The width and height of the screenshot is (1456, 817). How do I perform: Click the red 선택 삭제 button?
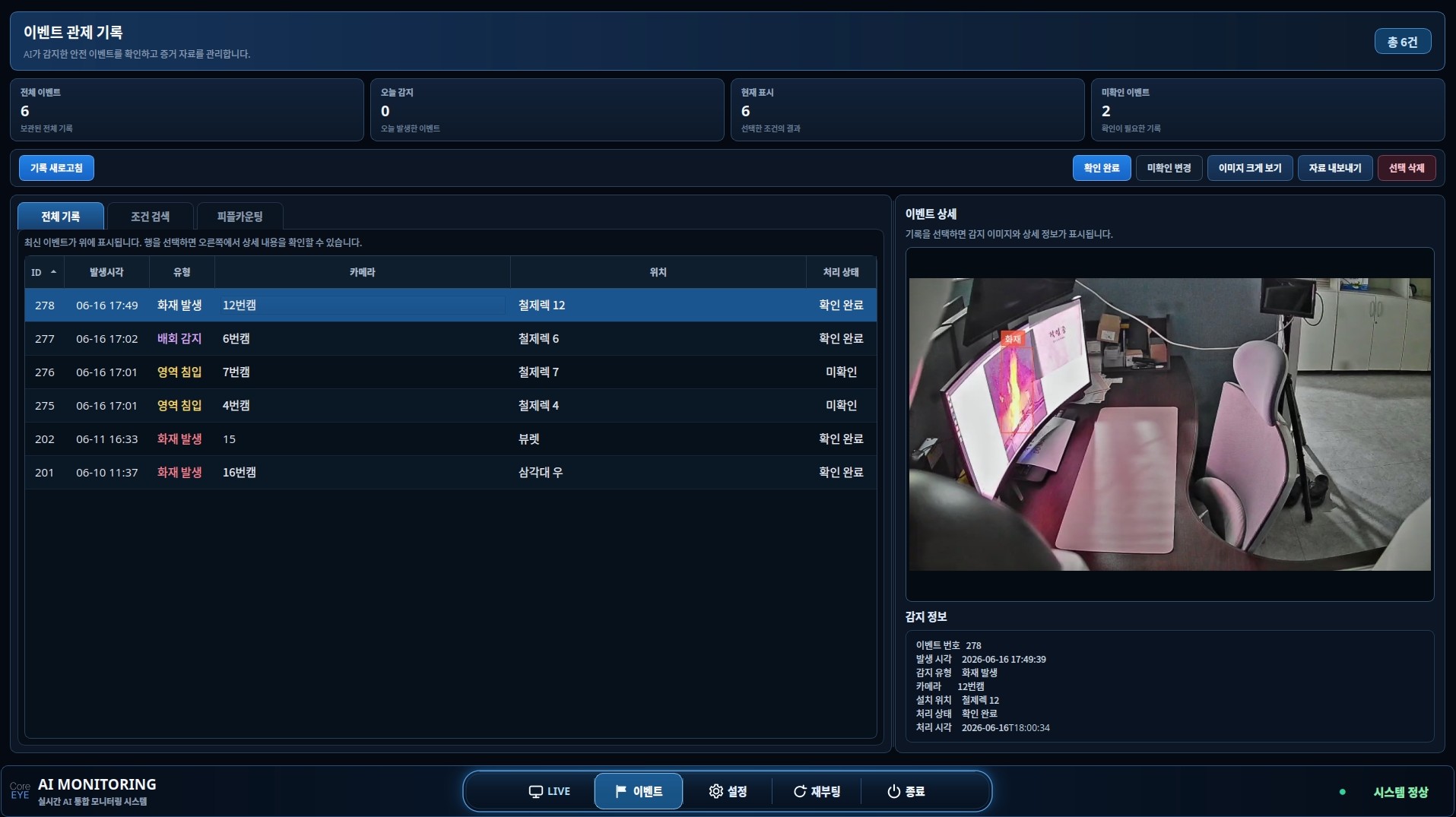(1407, 168)
